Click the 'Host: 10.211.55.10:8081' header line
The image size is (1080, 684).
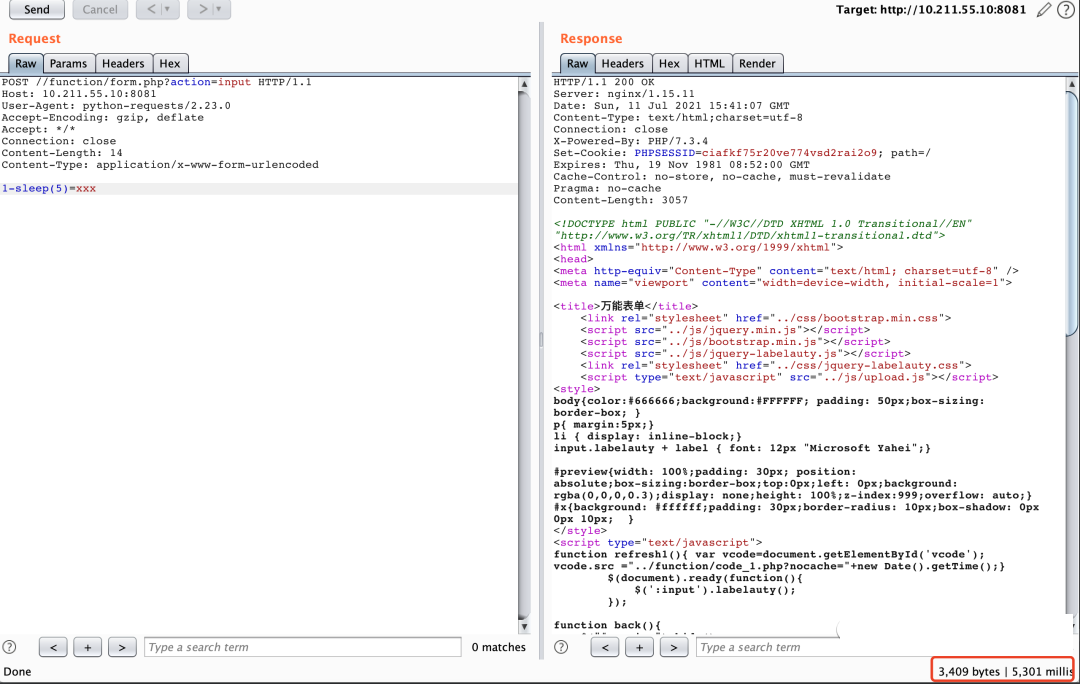tap(79, 94)
